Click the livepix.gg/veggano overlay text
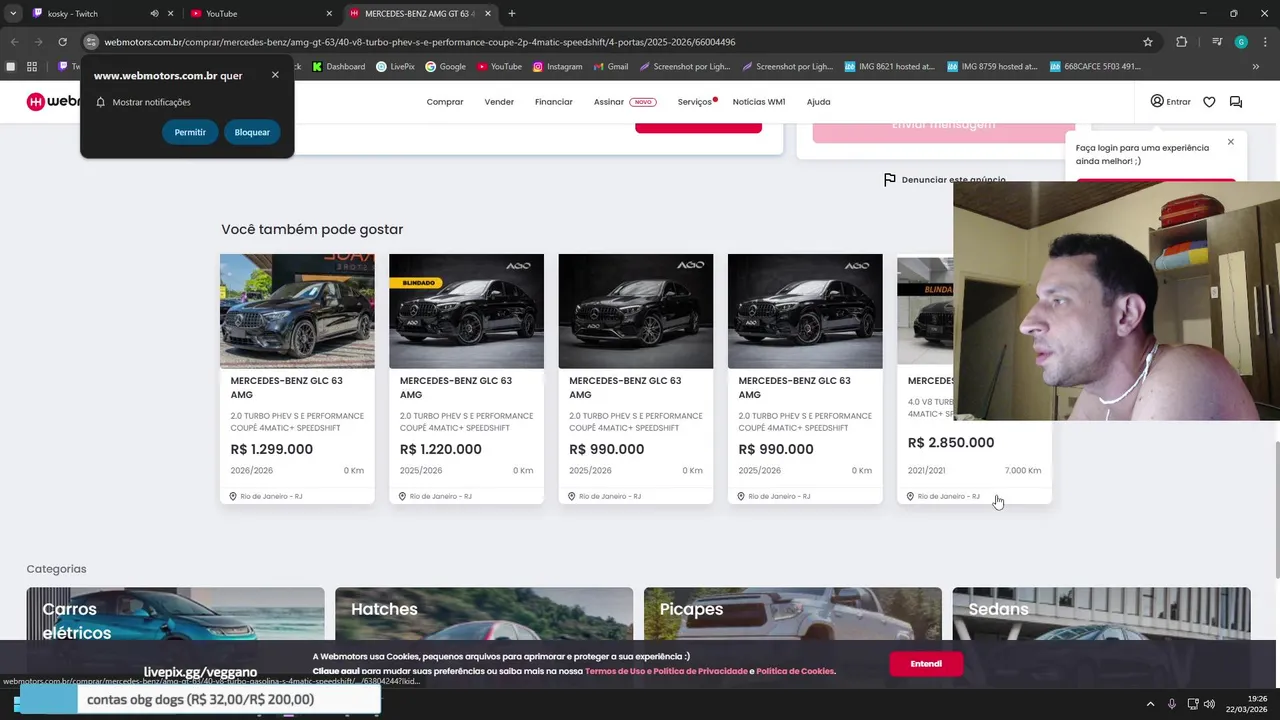 coord(200,672)
